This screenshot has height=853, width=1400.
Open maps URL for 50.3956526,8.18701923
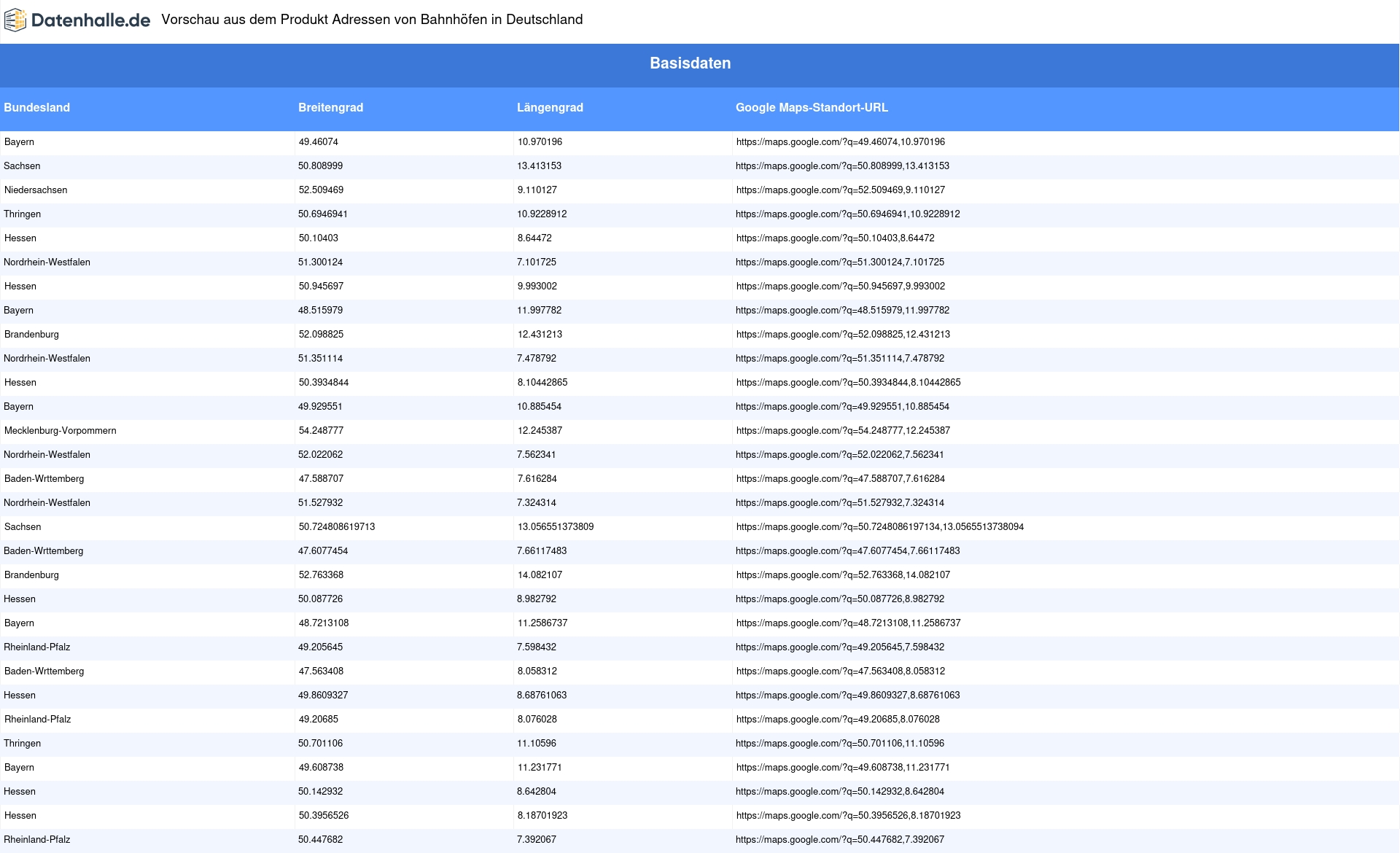tap(848, 816)
